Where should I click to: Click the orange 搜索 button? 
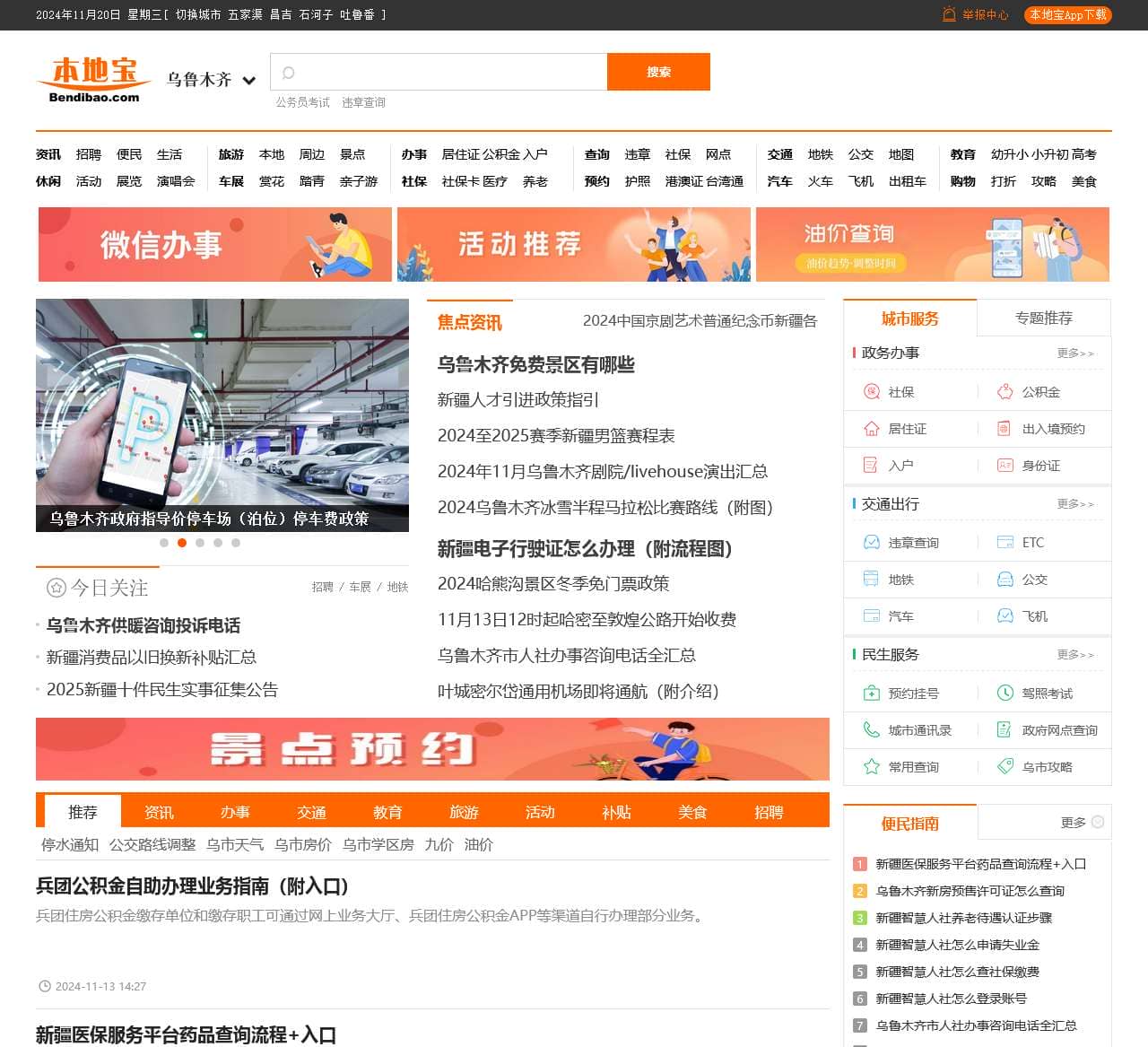[x=658, y=72]
